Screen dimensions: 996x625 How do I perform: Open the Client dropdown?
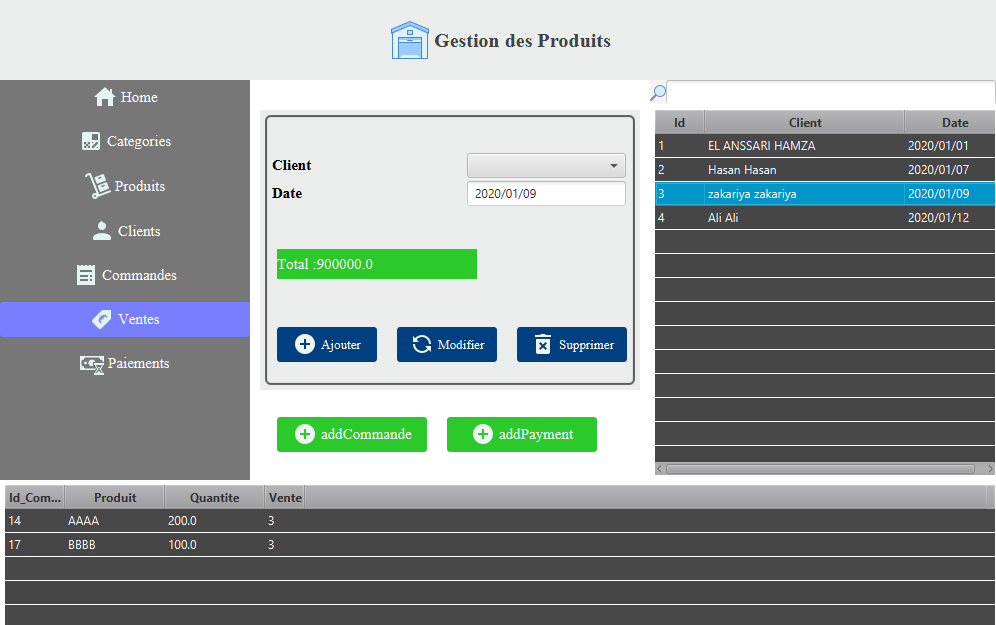pos(546,165)
